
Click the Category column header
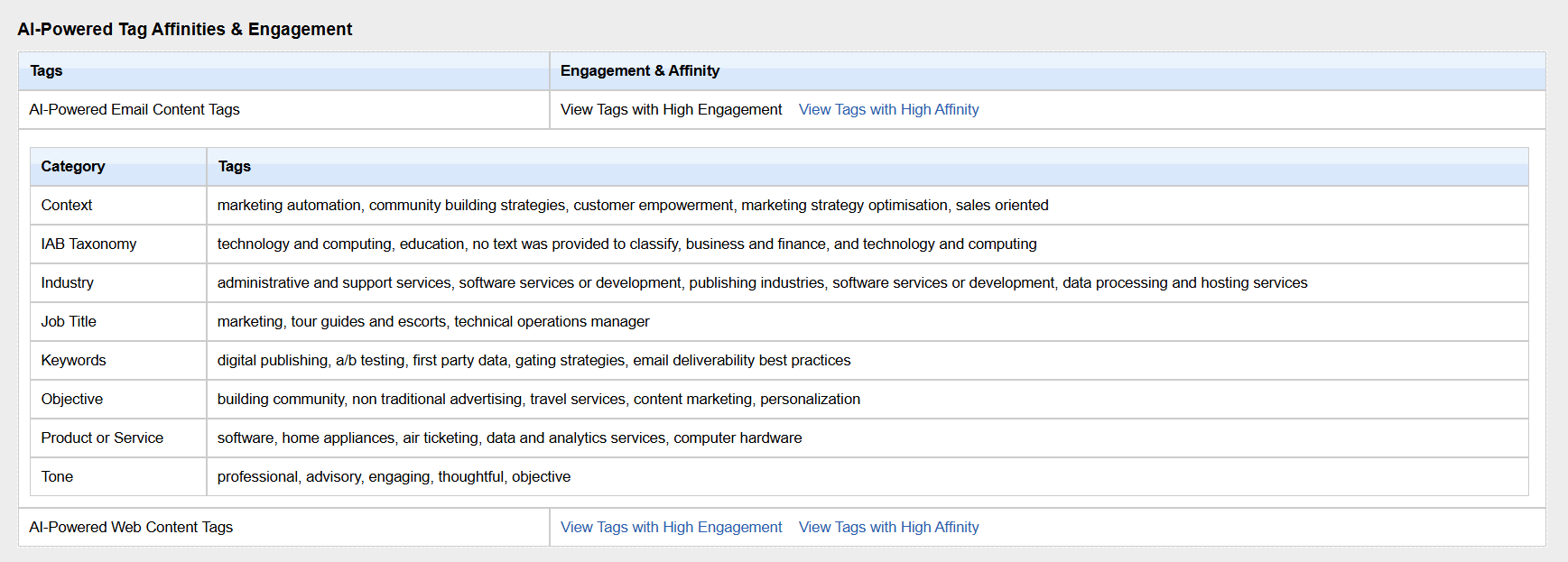point(73,166)
